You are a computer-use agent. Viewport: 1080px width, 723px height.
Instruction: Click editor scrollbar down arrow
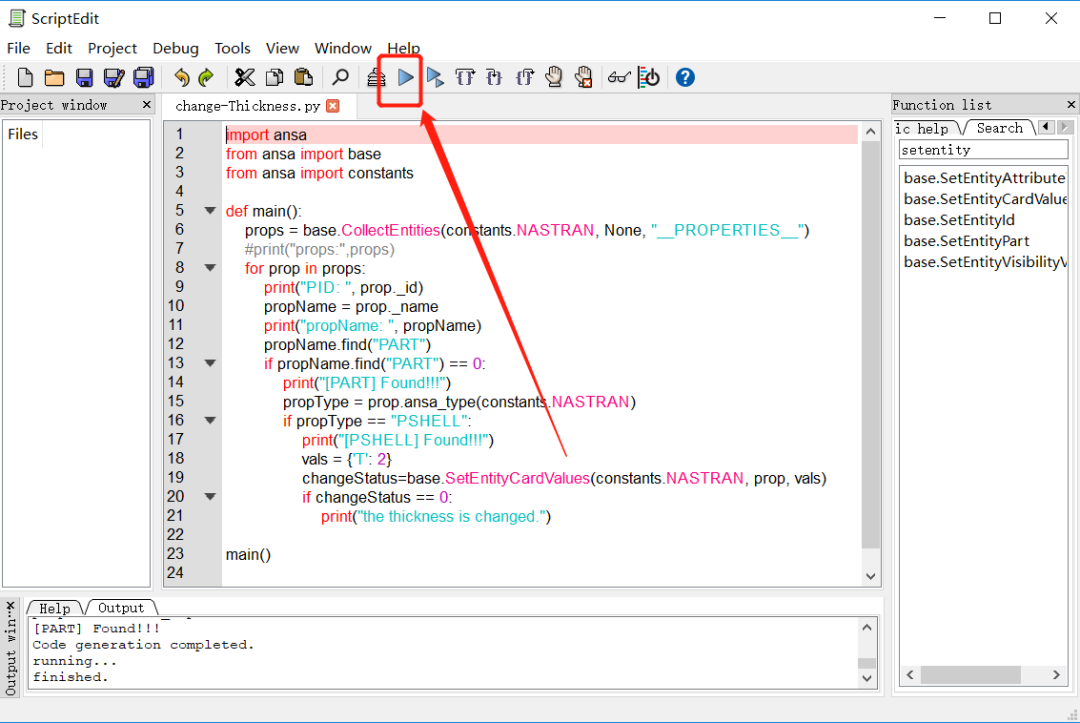tap(871, 576)
